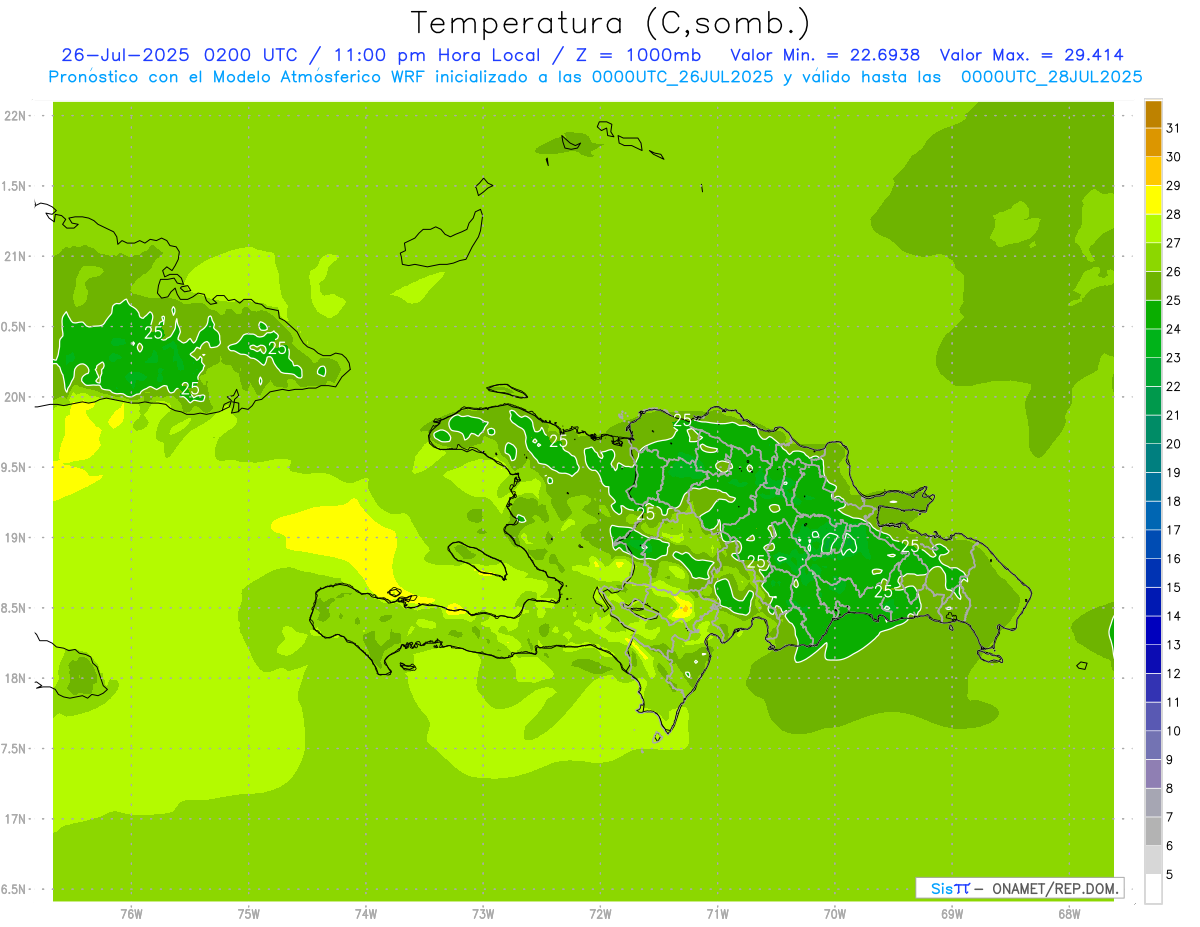
Task: Click the legend value '31'
Action: pos(1173,128)
